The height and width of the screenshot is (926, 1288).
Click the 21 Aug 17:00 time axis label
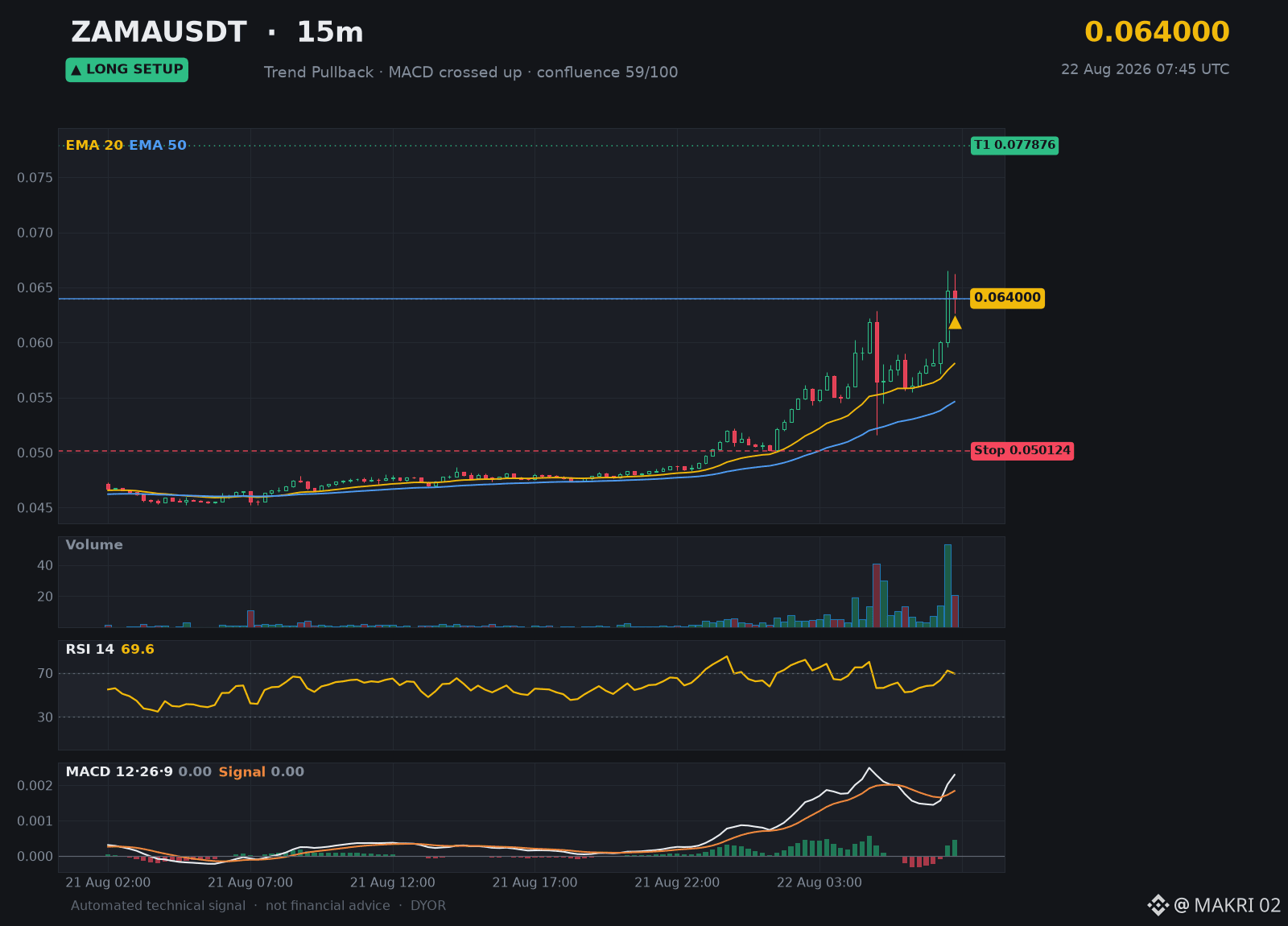(535, 883)
